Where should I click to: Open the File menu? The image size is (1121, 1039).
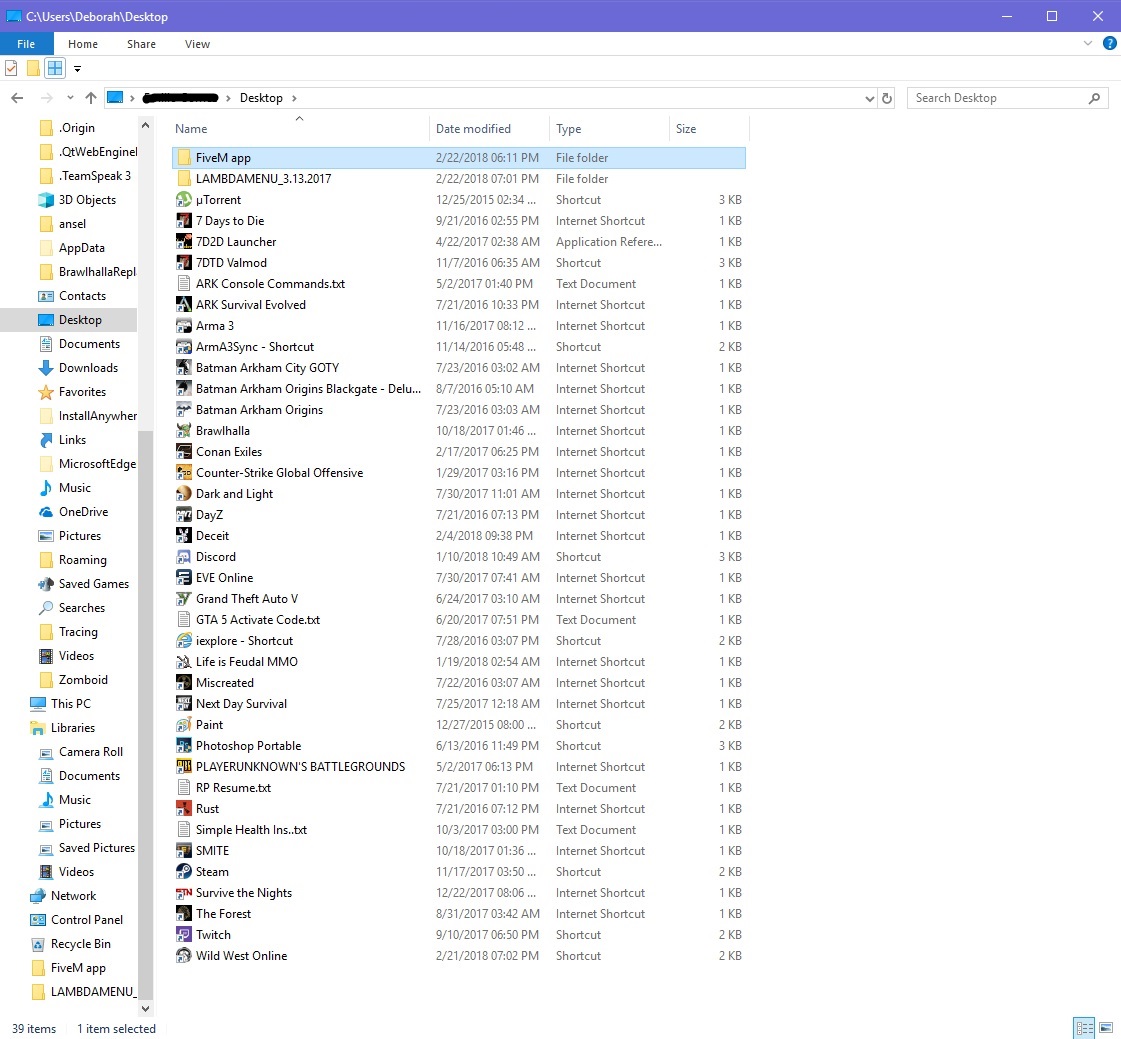pyautogui.click(x=26, y=44)
